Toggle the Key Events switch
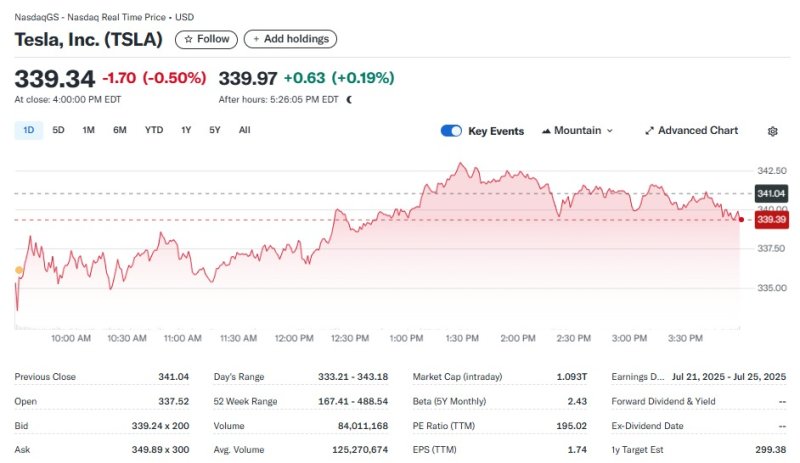 (451, 131)
